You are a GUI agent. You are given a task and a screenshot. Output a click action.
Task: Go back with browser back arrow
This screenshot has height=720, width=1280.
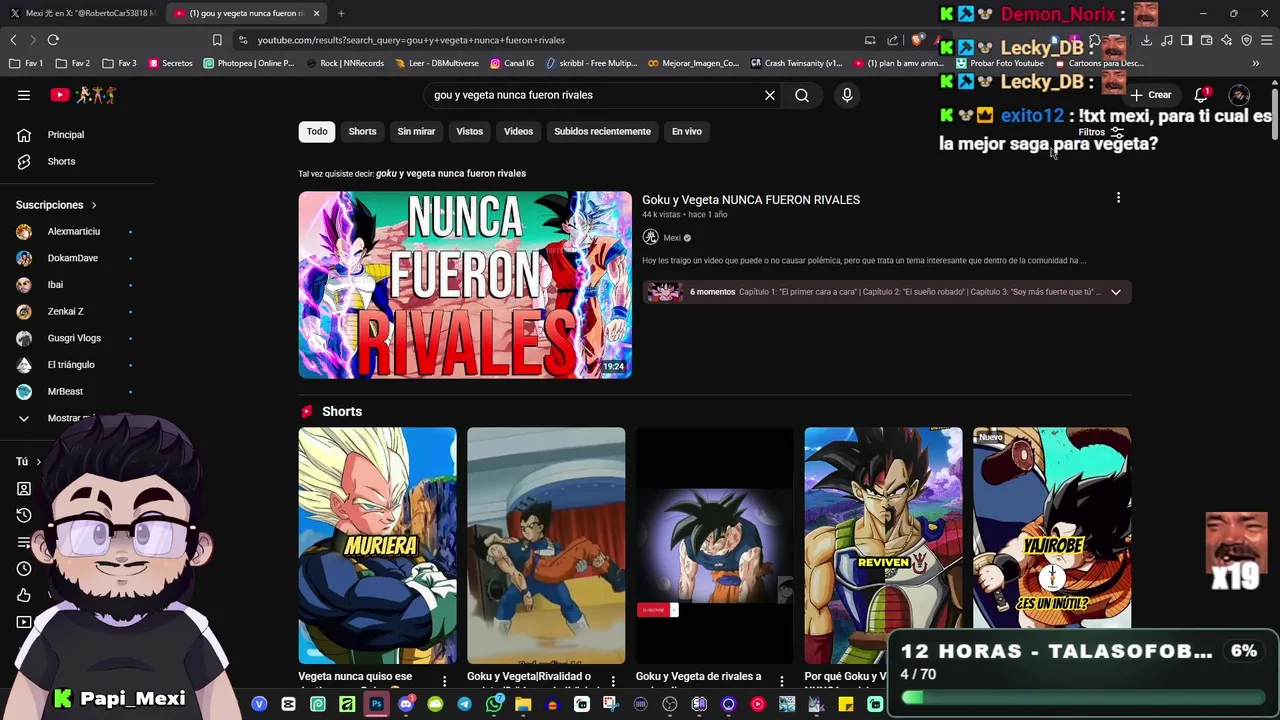point(13,40)
